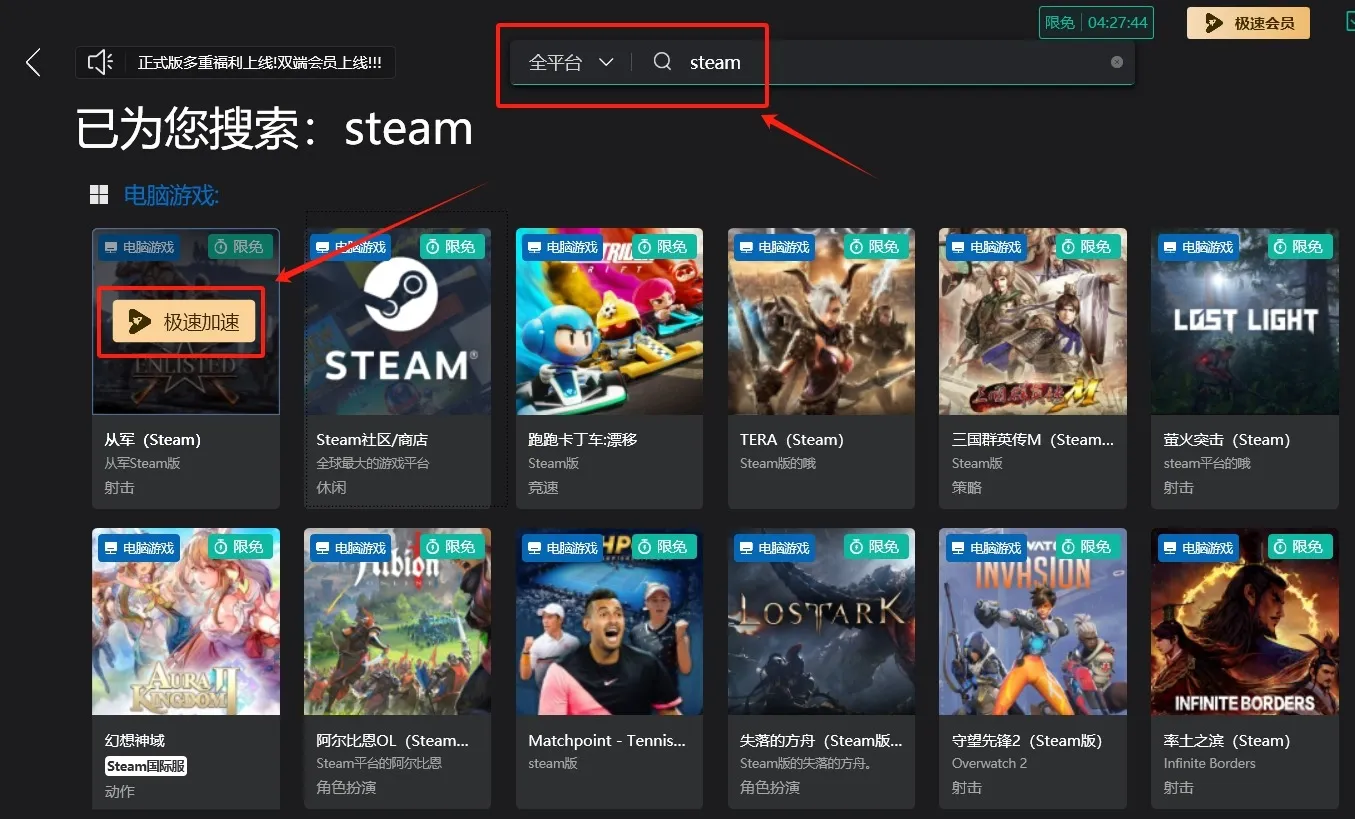Click the title Matchpoint - Tennis...

pos(607,741)
